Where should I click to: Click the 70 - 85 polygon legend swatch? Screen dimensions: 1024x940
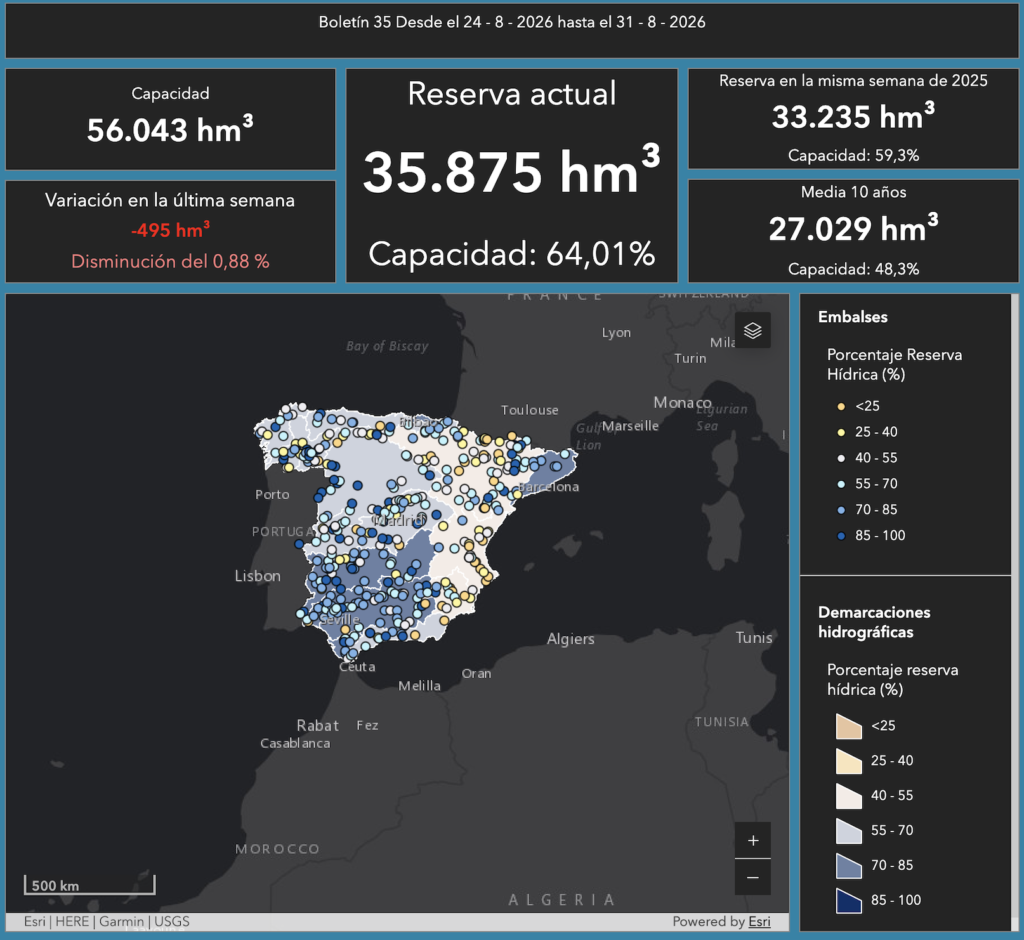point(848,866)
